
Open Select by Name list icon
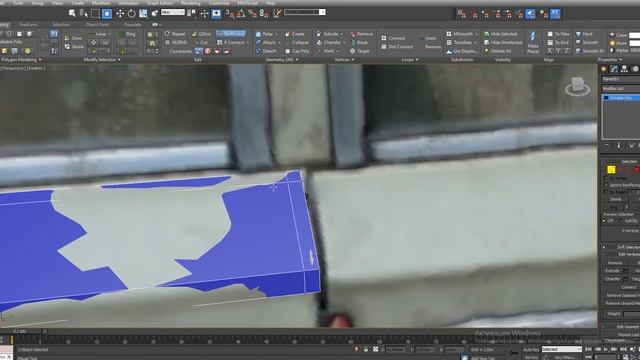point(84,13)
